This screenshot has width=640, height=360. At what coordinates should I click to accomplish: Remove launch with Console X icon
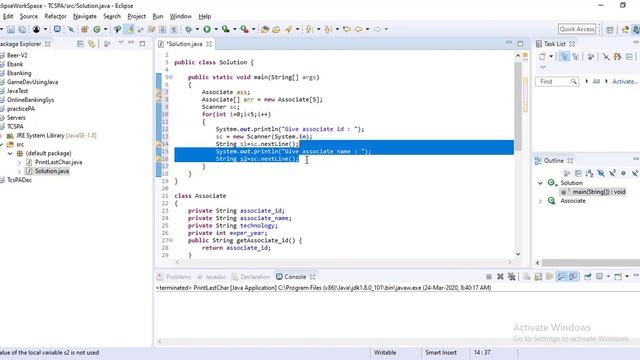pyautogui.click(x=500, y=277)
